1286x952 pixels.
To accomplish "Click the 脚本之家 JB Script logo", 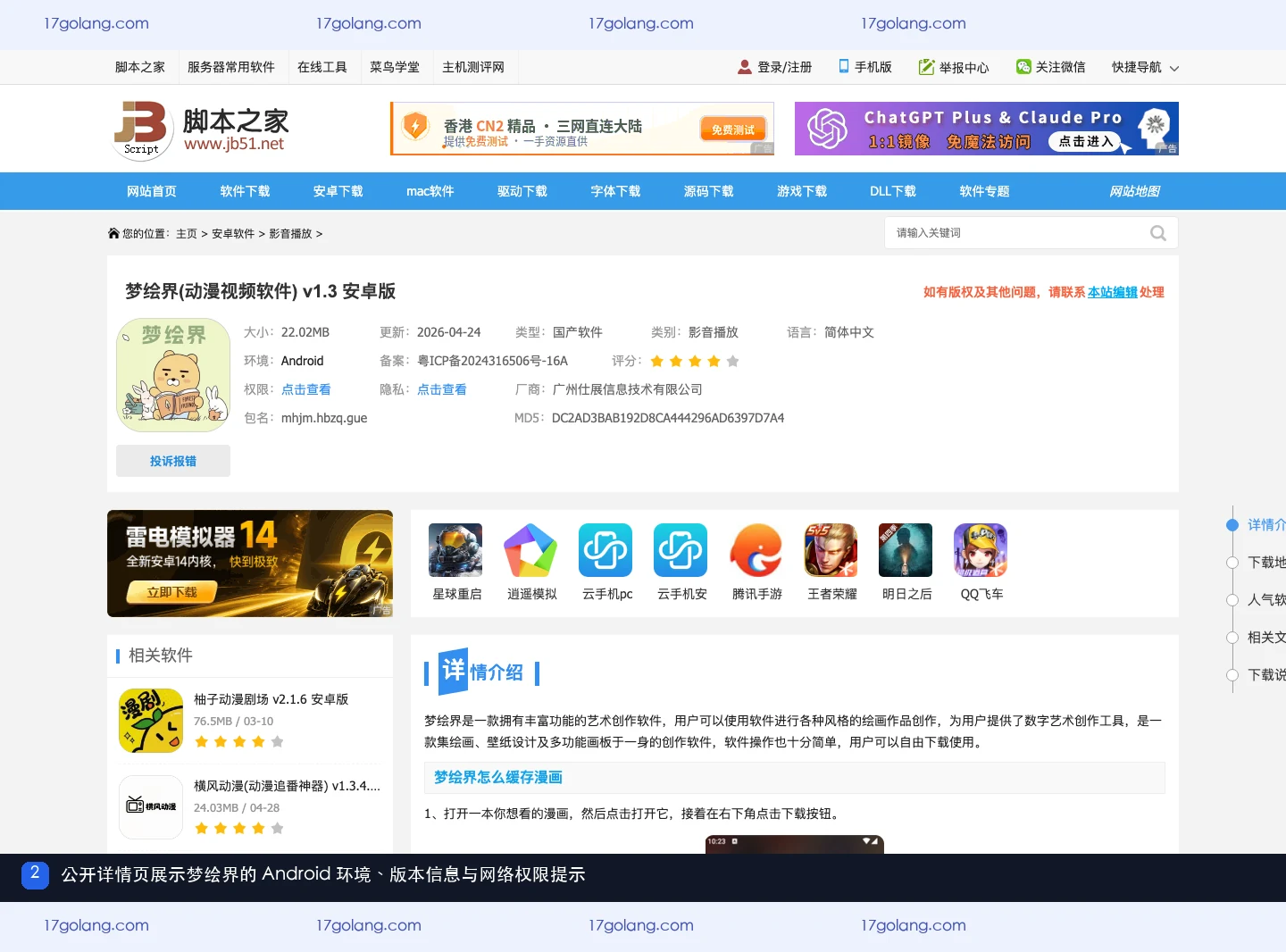I will [x=201, y=130].
